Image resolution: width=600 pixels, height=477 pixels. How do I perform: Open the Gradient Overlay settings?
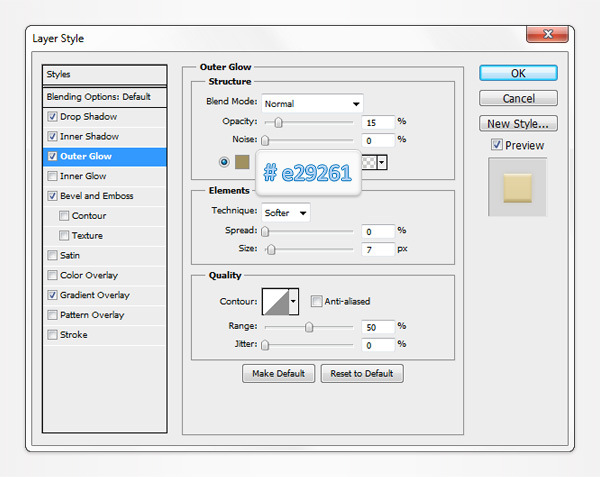point(95,295)
